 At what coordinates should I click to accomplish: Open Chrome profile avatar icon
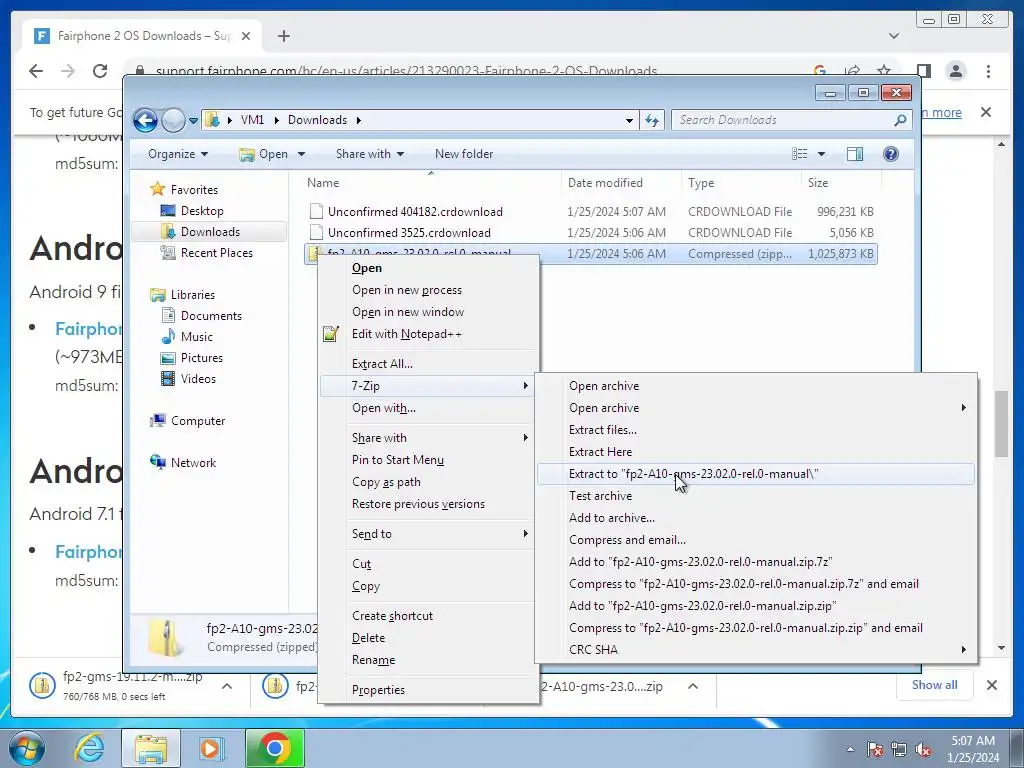(956, 71)
